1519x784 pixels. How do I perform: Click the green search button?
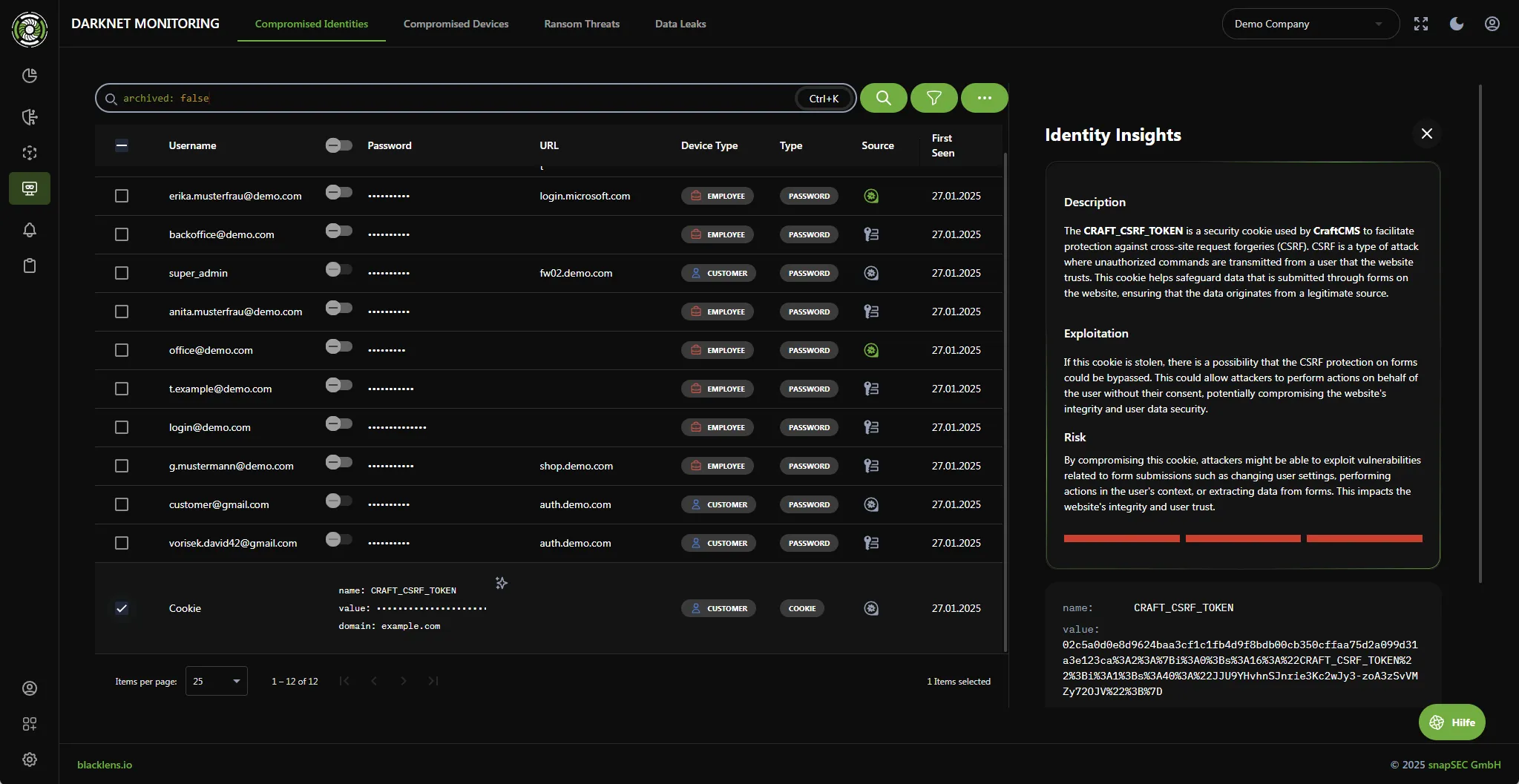click(x=883, y=98)
